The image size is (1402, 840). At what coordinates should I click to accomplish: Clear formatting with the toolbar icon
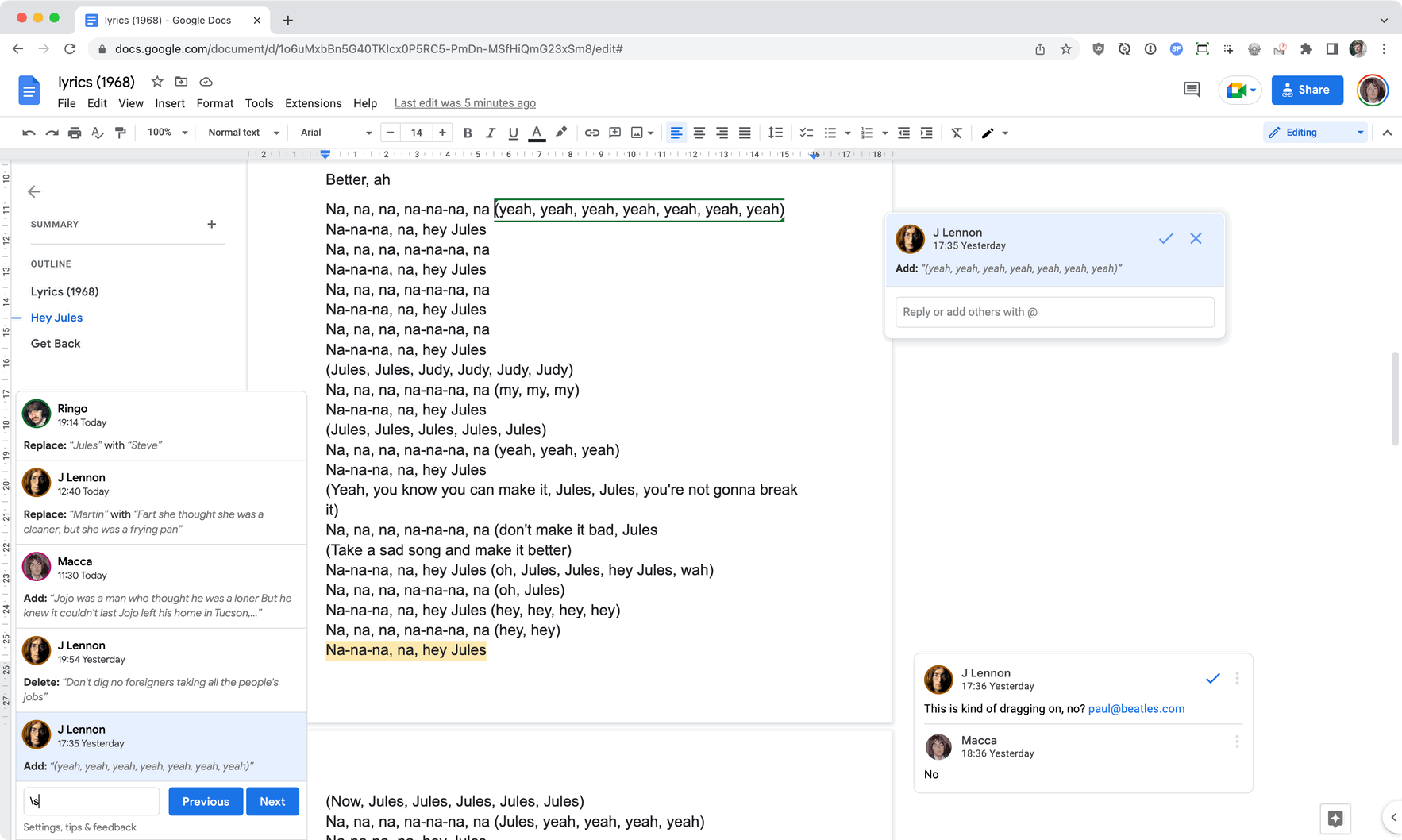(957, 133)
